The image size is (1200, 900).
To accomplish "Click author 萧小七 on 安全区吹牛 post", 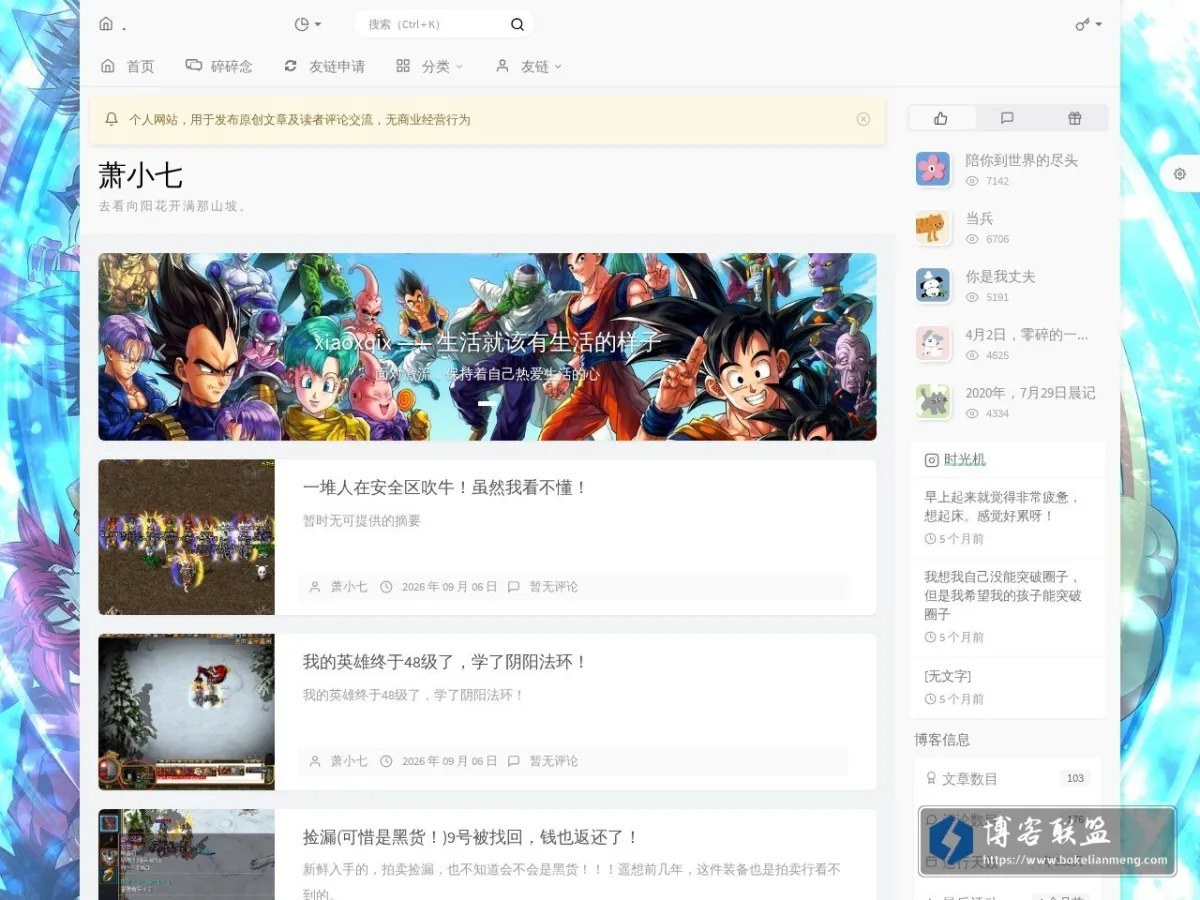I will (349, 587).
